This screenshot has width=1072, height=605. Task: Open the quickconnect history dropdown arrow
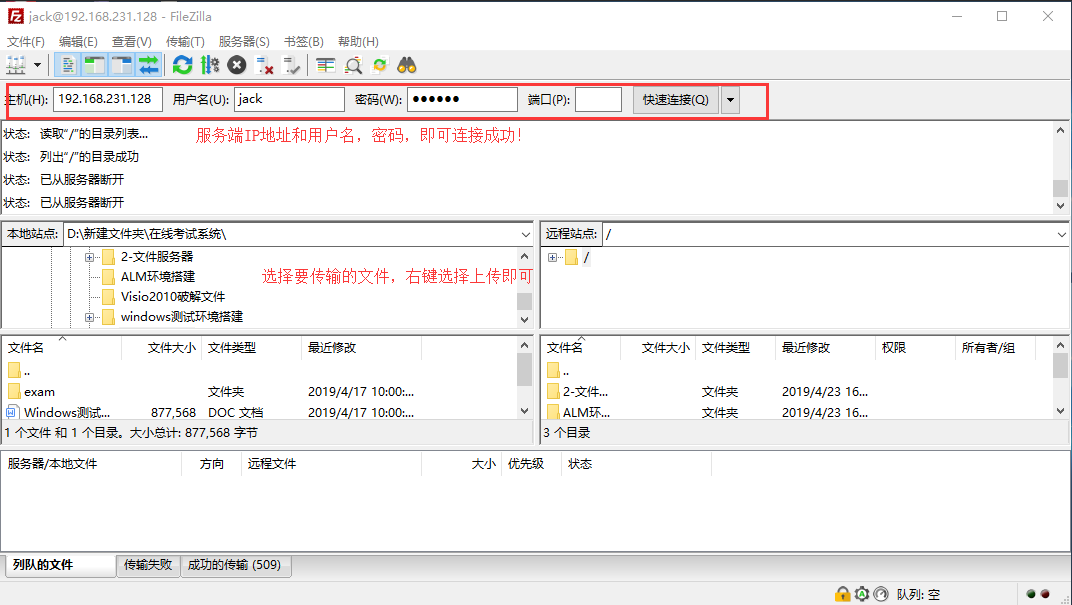(x=731, y=99)
